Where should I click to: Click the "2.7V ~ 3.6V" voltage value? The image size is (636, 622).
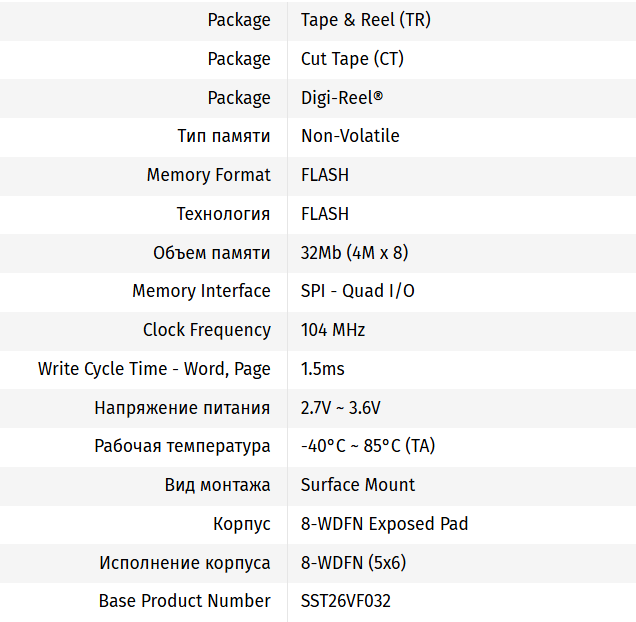340,408
